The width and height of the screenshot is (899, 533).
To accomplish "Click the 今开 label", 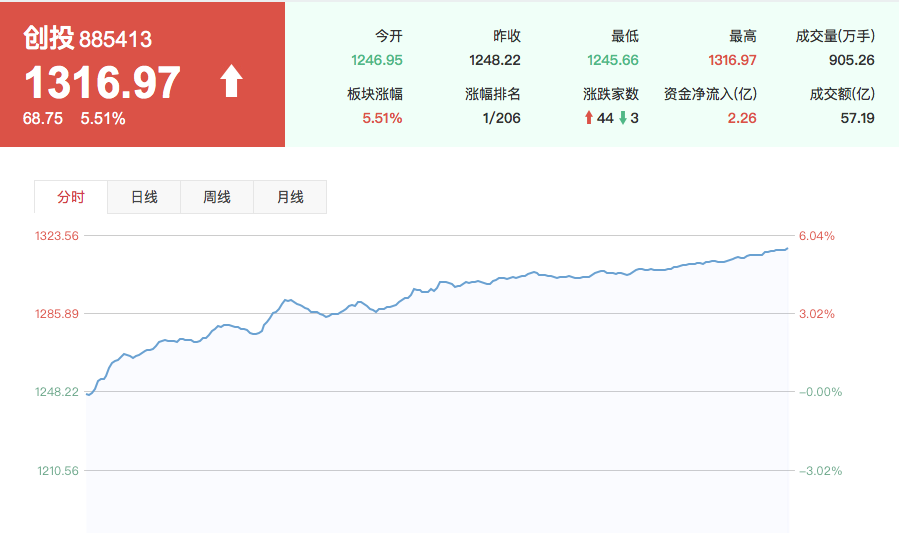I will point(389,36).
